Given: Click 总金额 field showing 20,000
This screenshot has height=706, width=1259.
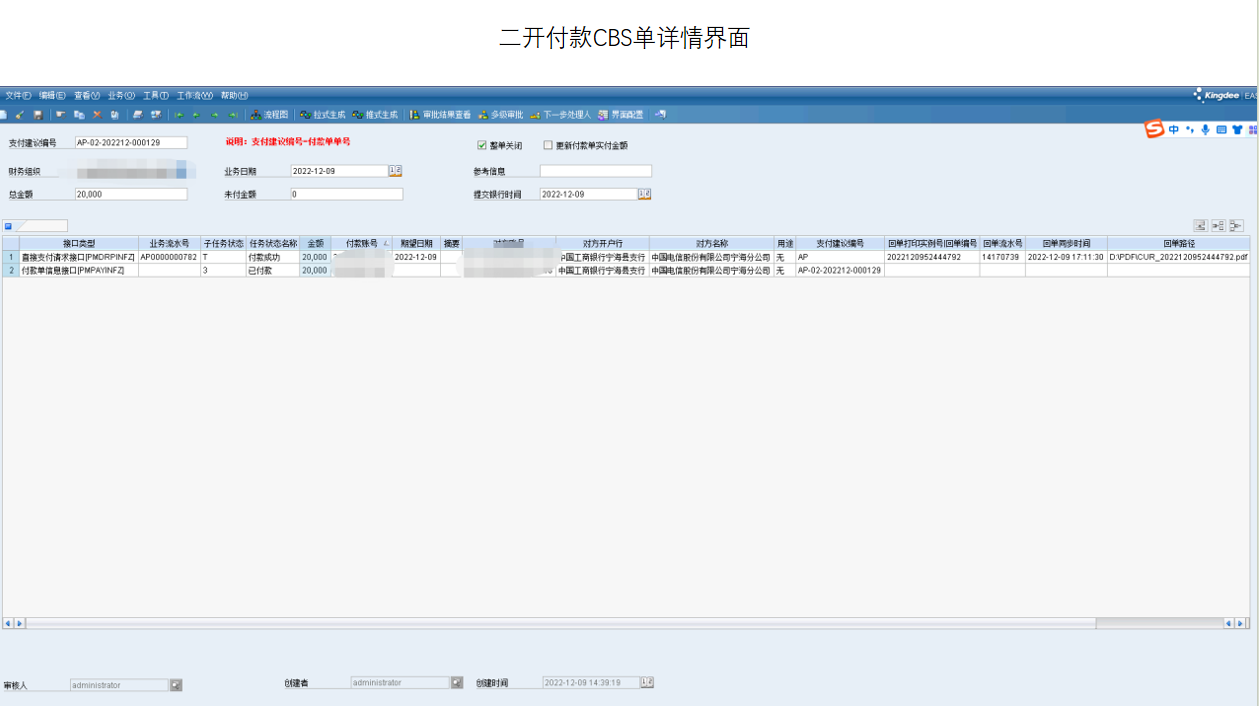Looking at the screenshot, I should pyautogui.click(x=131, y=194).
